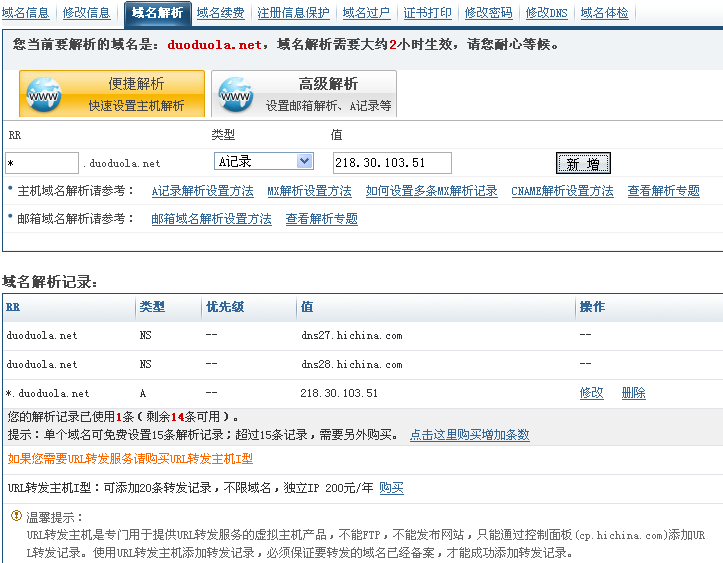Open the 注册信息保护 tab
The width and height of the screenshot is (723, 563).
pyautogui.click(x=293, y=13)
